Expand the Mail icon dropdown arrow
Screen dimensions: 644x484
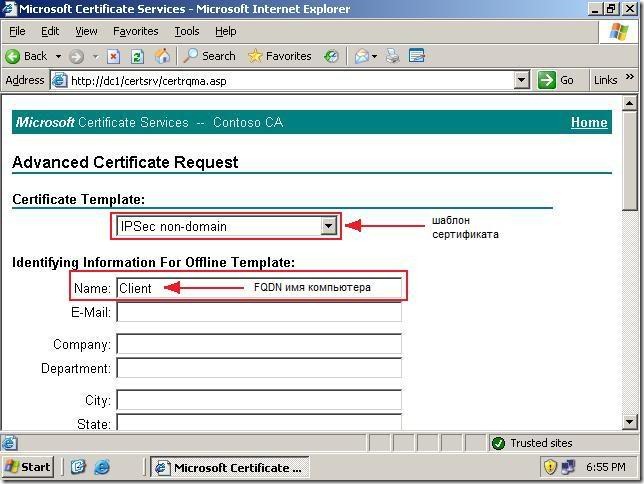[x=374, y=56]
